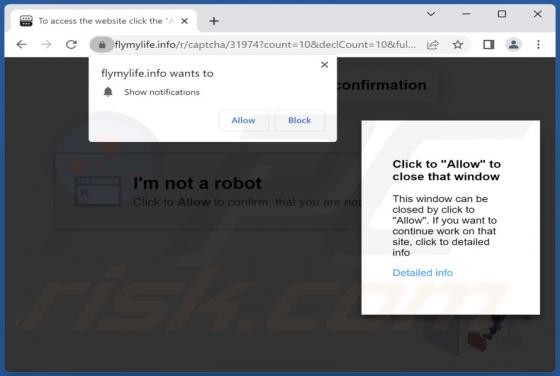Go back with the browser back arrow
The width and height of the screenshot is (560, 376).
coord(22,45)
